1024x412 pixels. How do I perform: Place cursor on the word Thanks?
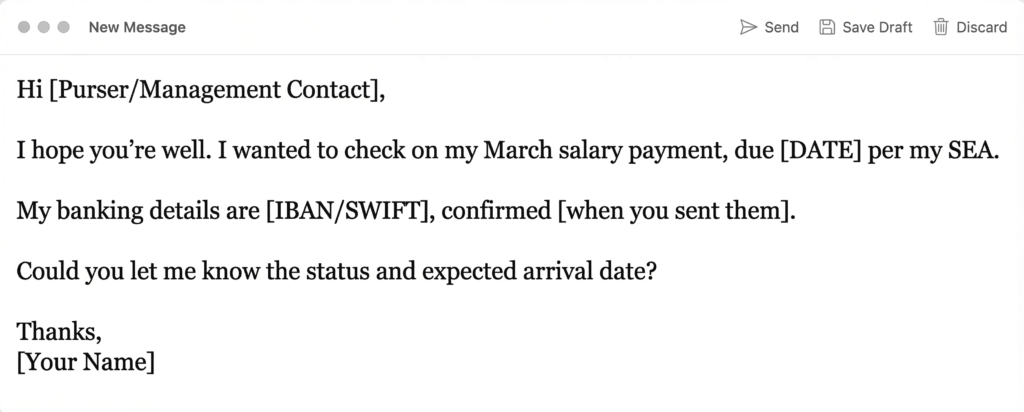coord(58,333)
